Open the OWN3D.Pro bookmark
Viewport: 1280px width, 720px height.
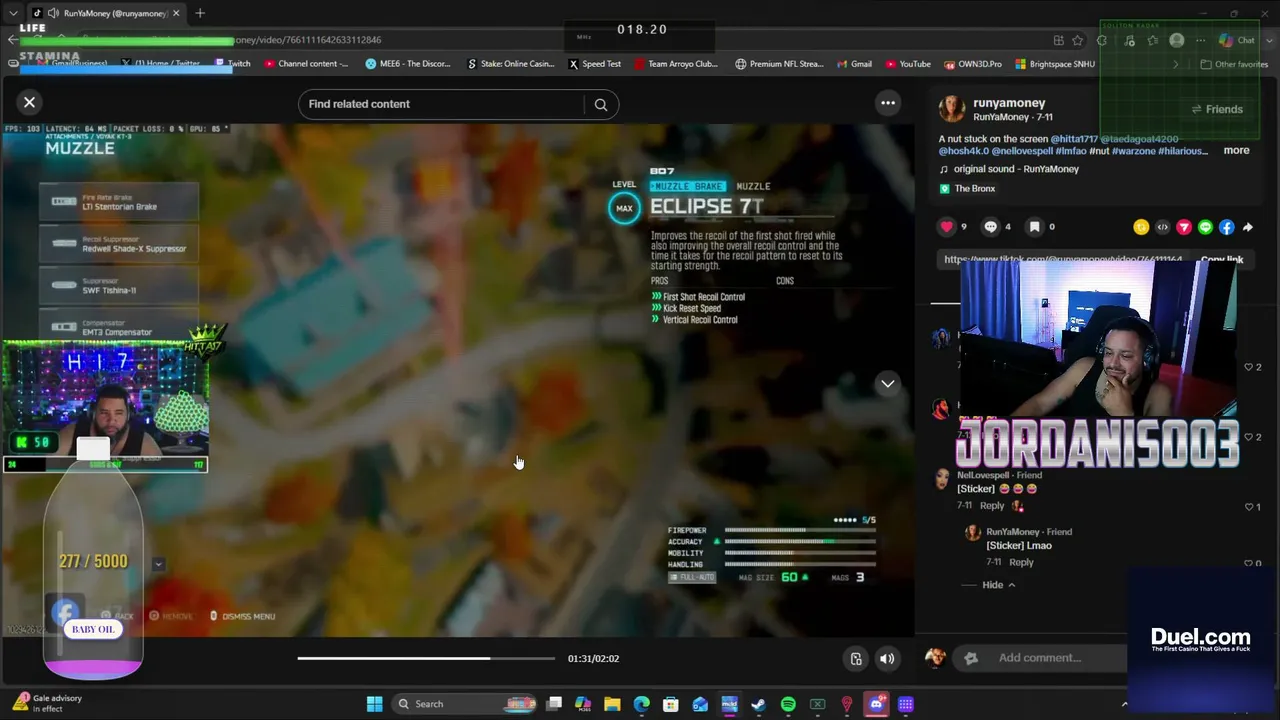click(972, 64)
